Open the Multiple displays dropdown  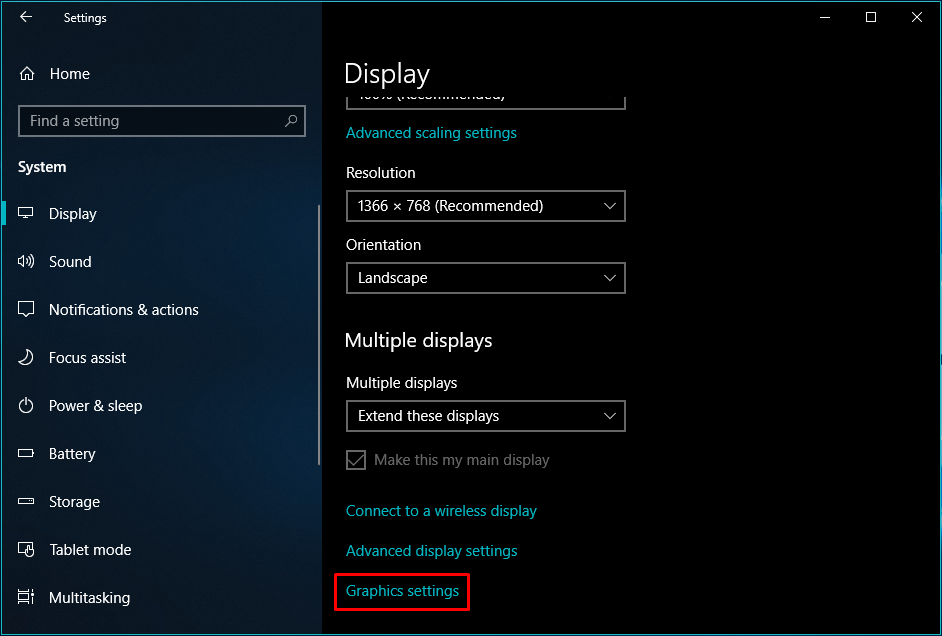485,416
